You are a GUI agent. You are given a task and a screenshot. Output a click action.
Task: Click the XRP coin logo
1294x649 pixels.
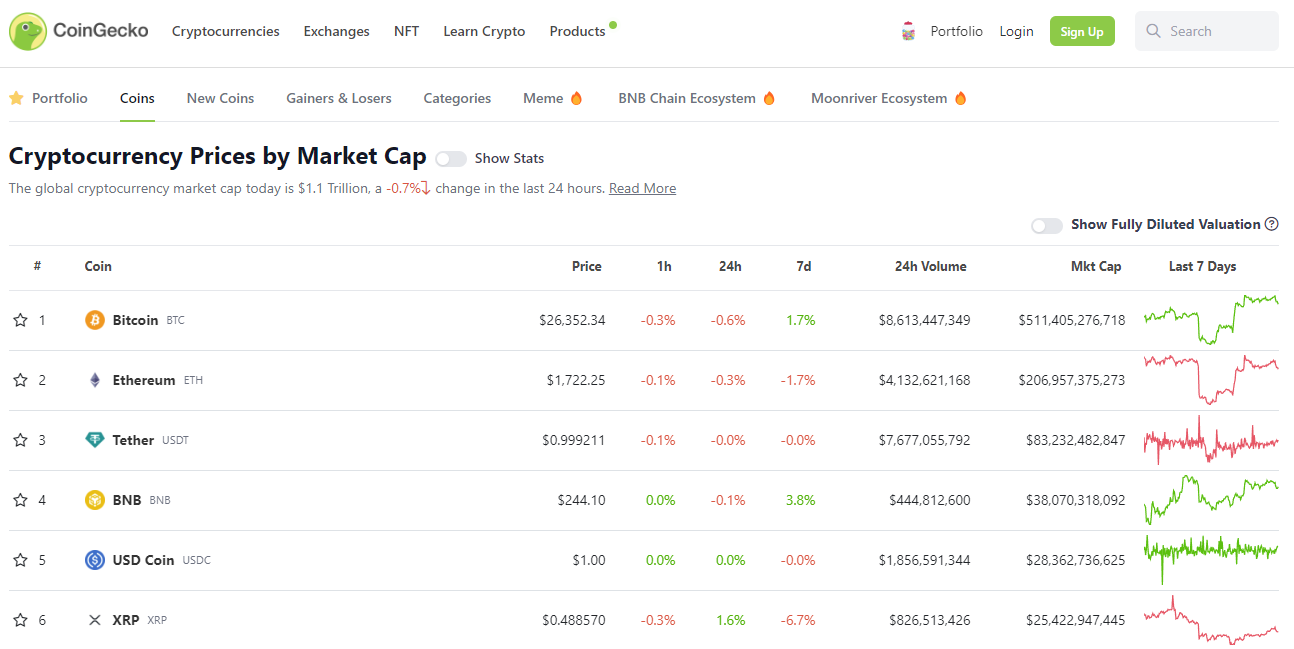pos(95,620)
